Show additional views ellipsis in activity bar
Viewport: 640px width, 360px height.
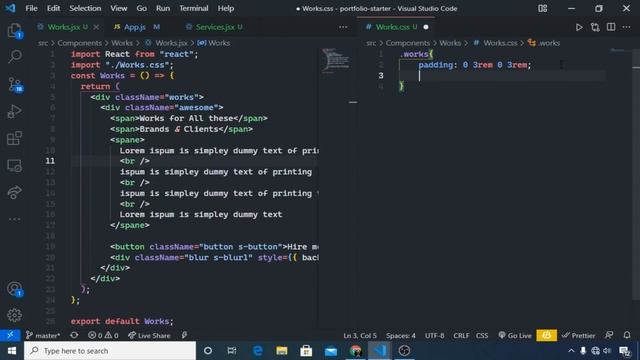[15, 219]
